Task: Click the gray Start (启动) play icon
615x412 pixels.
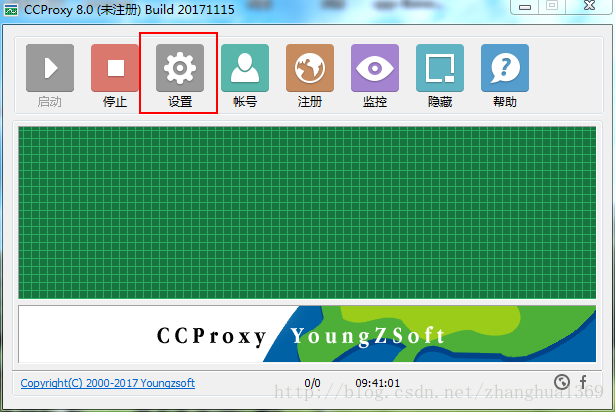Action: coord(50,68)
